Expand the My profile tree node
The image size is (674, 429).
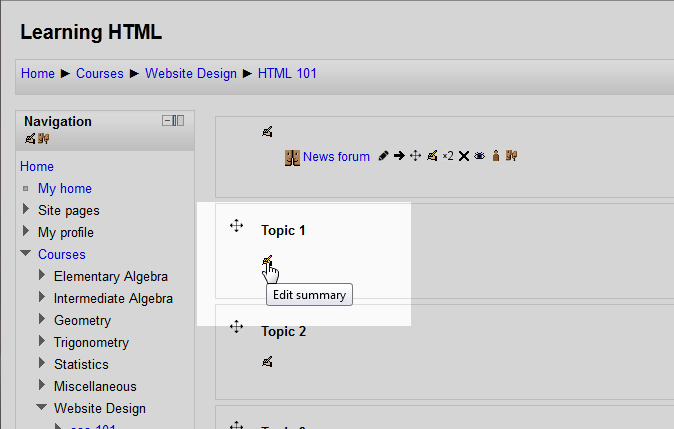click(x=26, y=232)
